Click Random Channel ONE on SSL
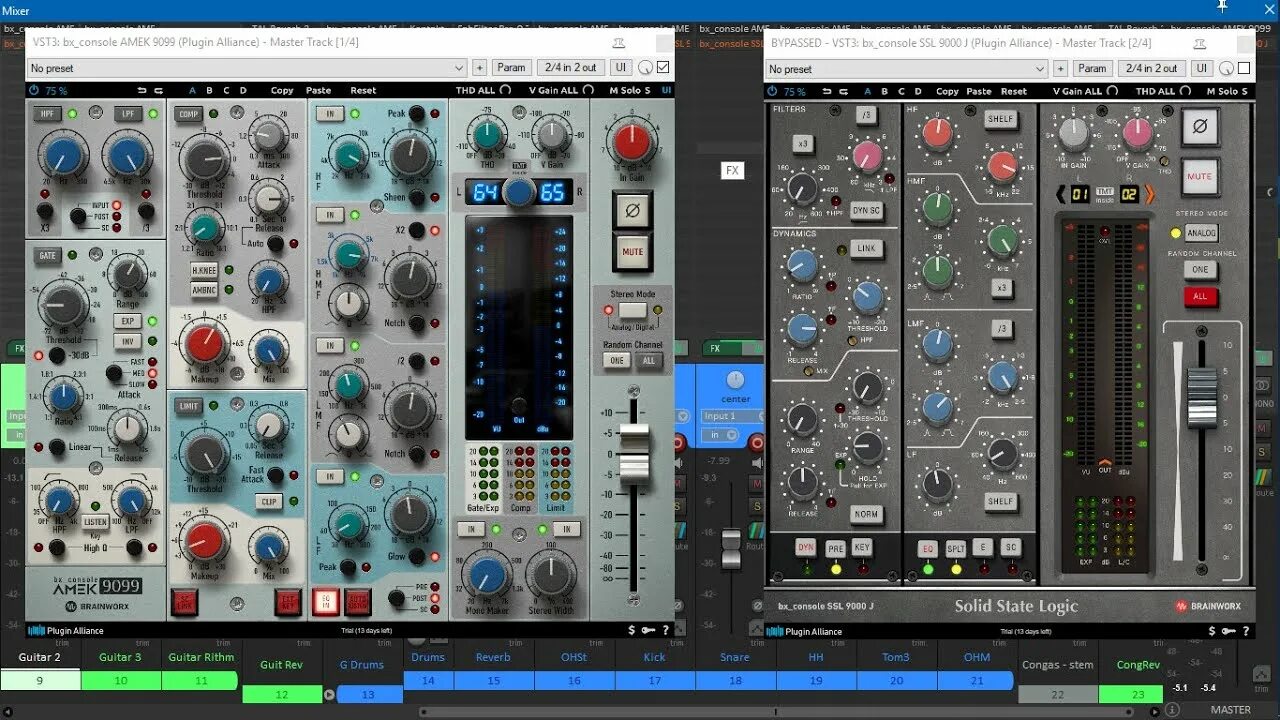1280x720 pixels. click(1201, 269)
